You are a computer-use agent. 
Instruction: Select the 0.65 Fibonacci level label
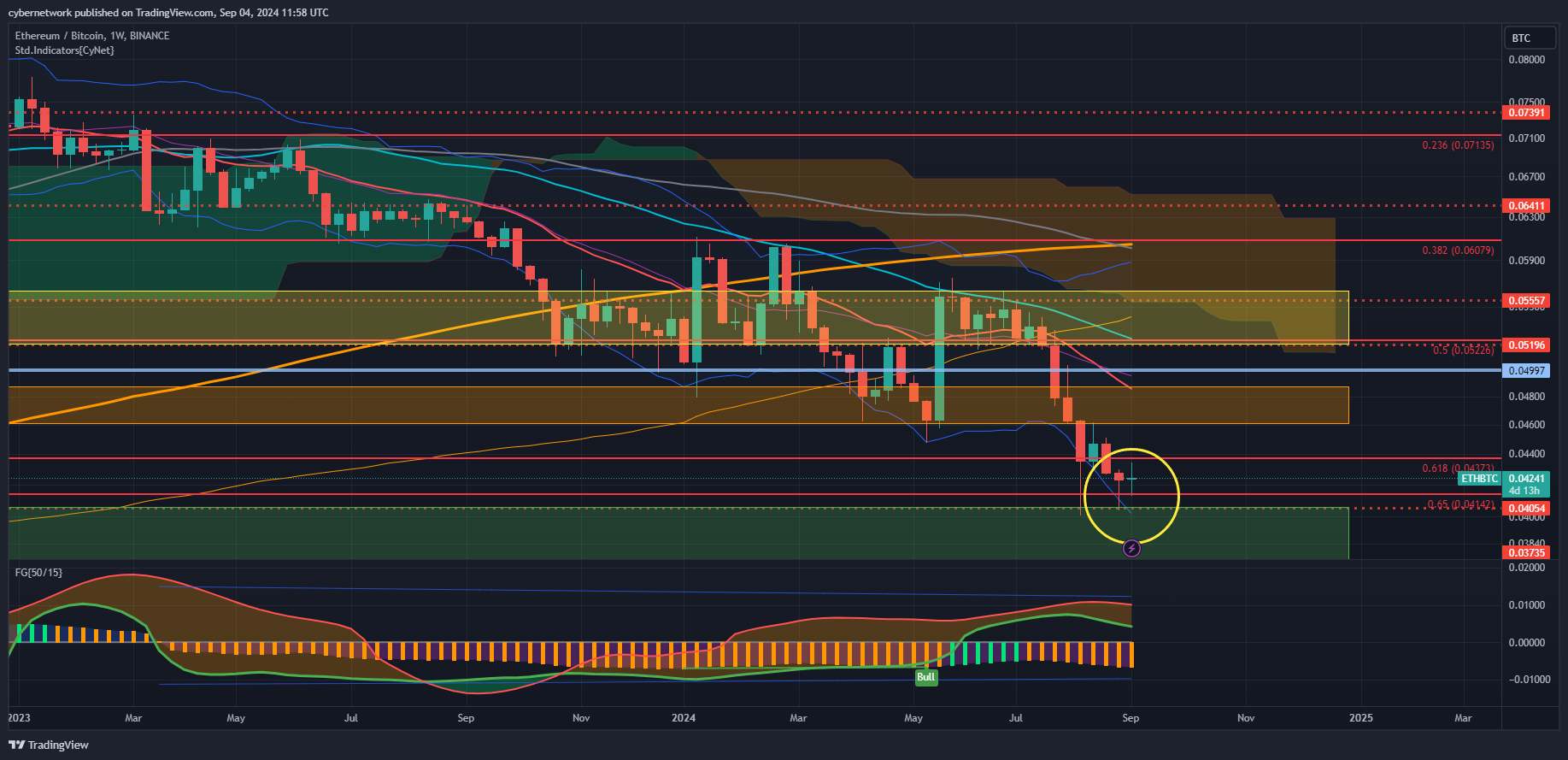pyautogui.click(x=1461, y=504)
